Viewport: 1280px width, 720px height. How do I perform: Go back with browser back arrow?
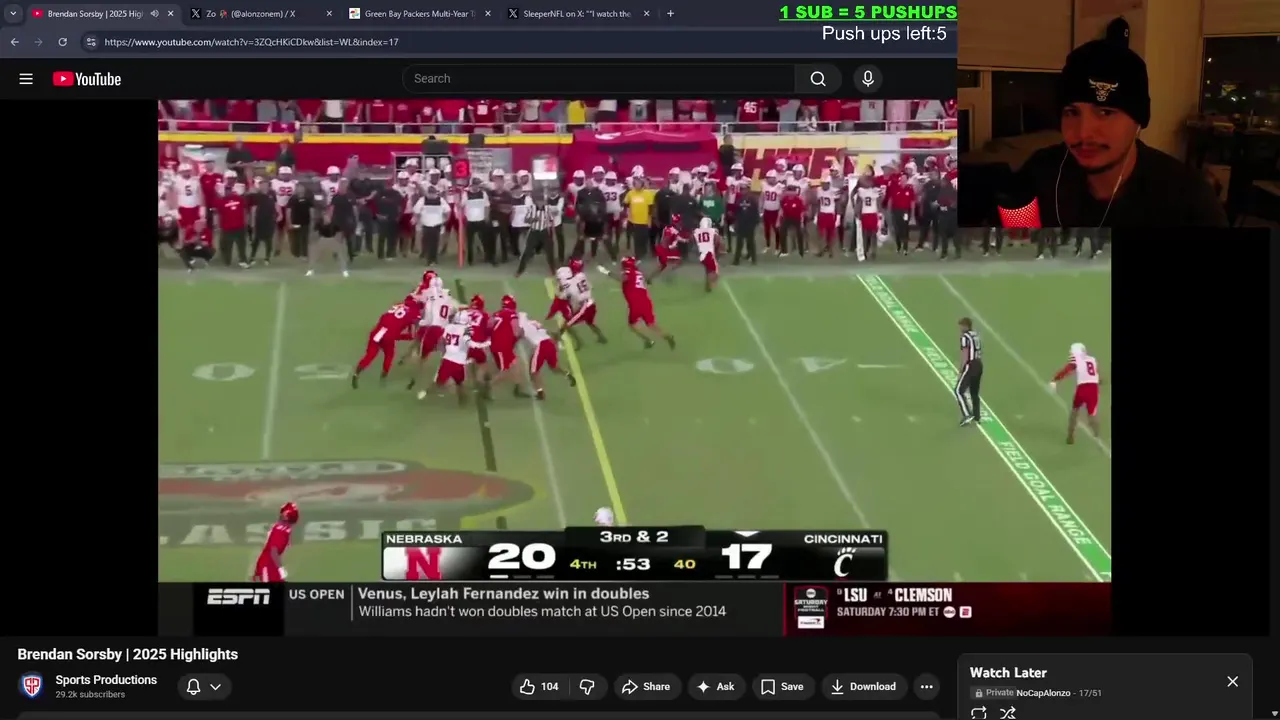pyautogui.click(x=14, y=42)
